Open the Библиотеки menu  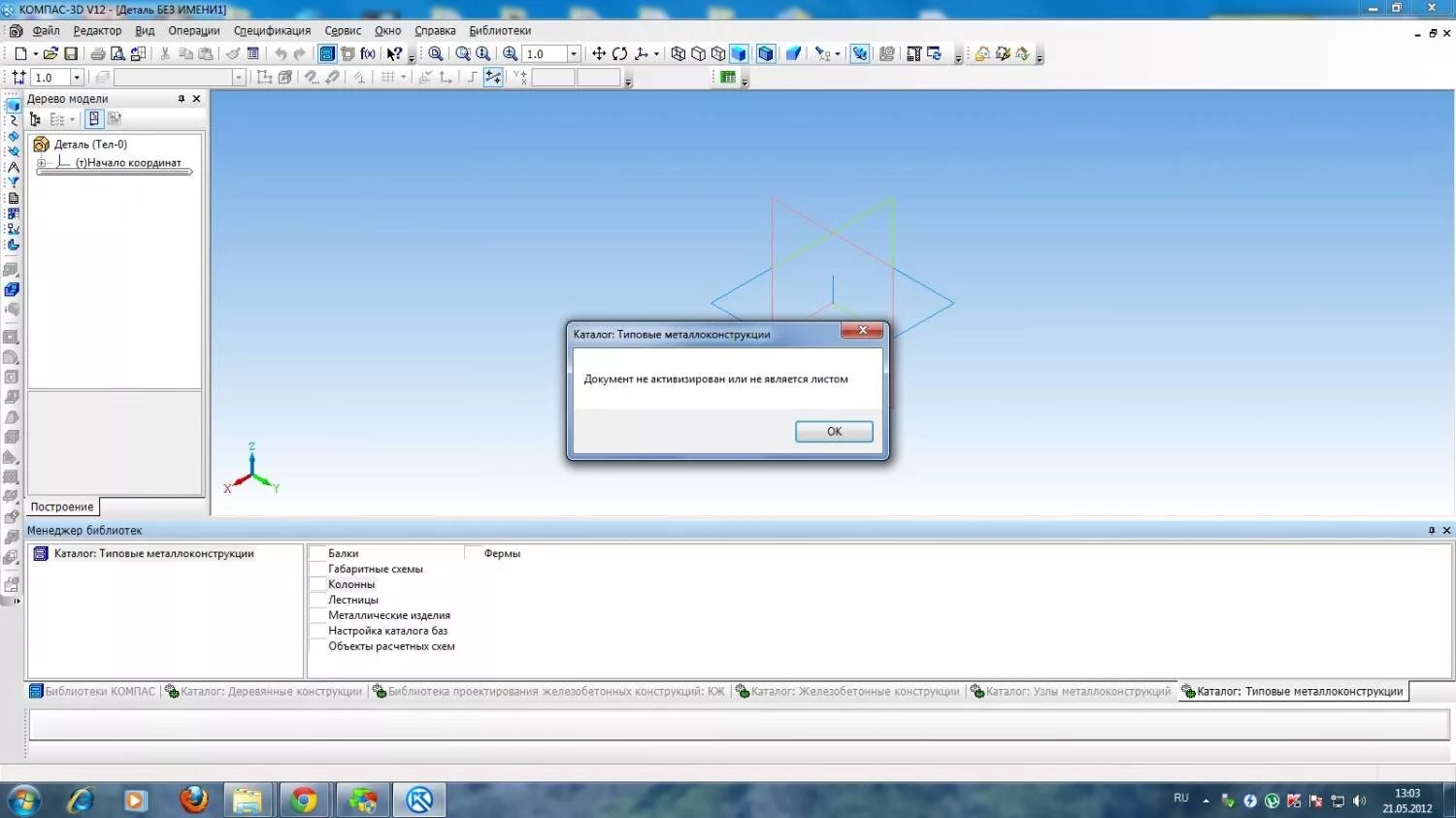[500, 31]
